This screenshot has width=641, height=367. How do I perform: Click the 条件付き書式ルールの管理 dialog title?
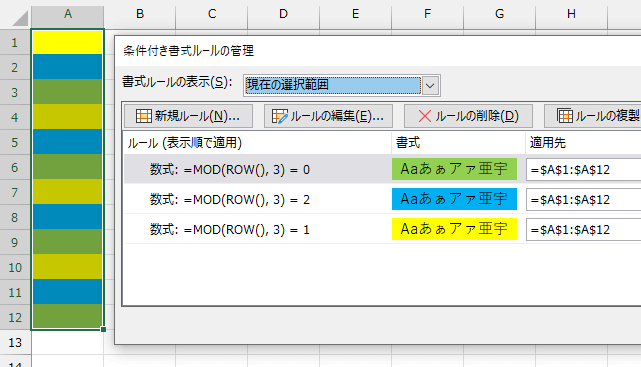(x=188, y=51)
